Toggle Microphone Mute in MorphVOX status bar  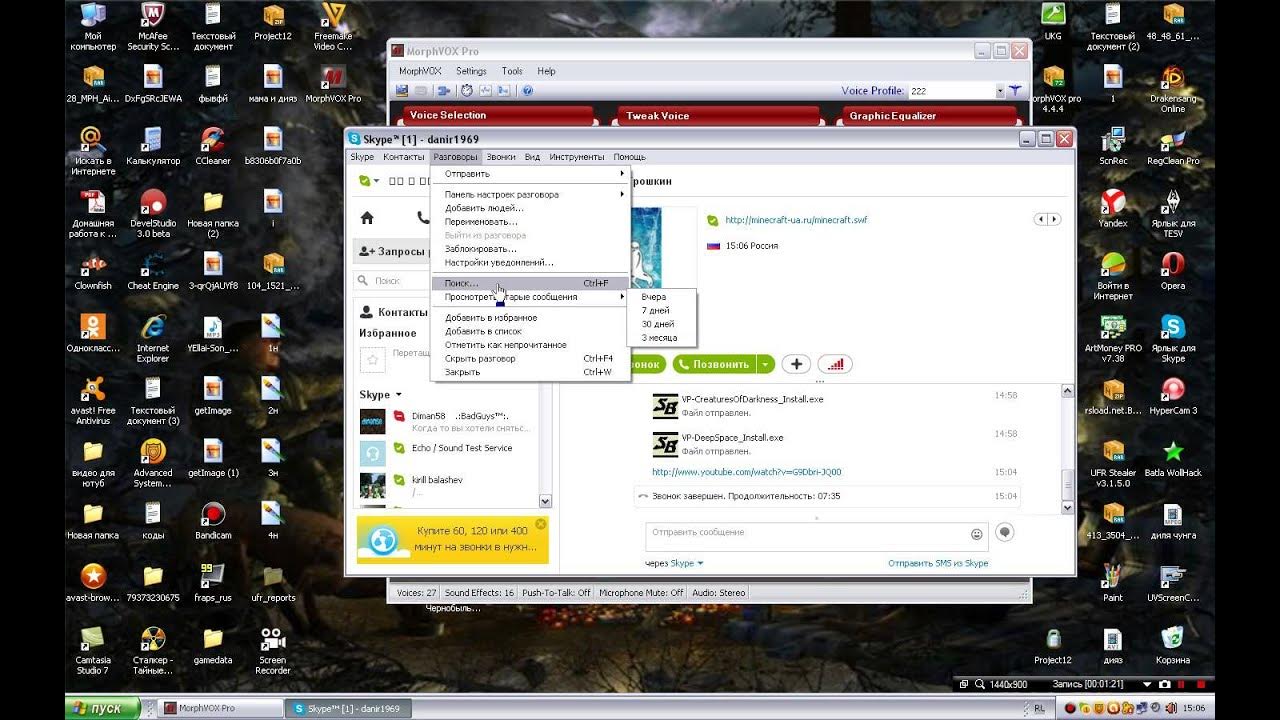point(641,593)
